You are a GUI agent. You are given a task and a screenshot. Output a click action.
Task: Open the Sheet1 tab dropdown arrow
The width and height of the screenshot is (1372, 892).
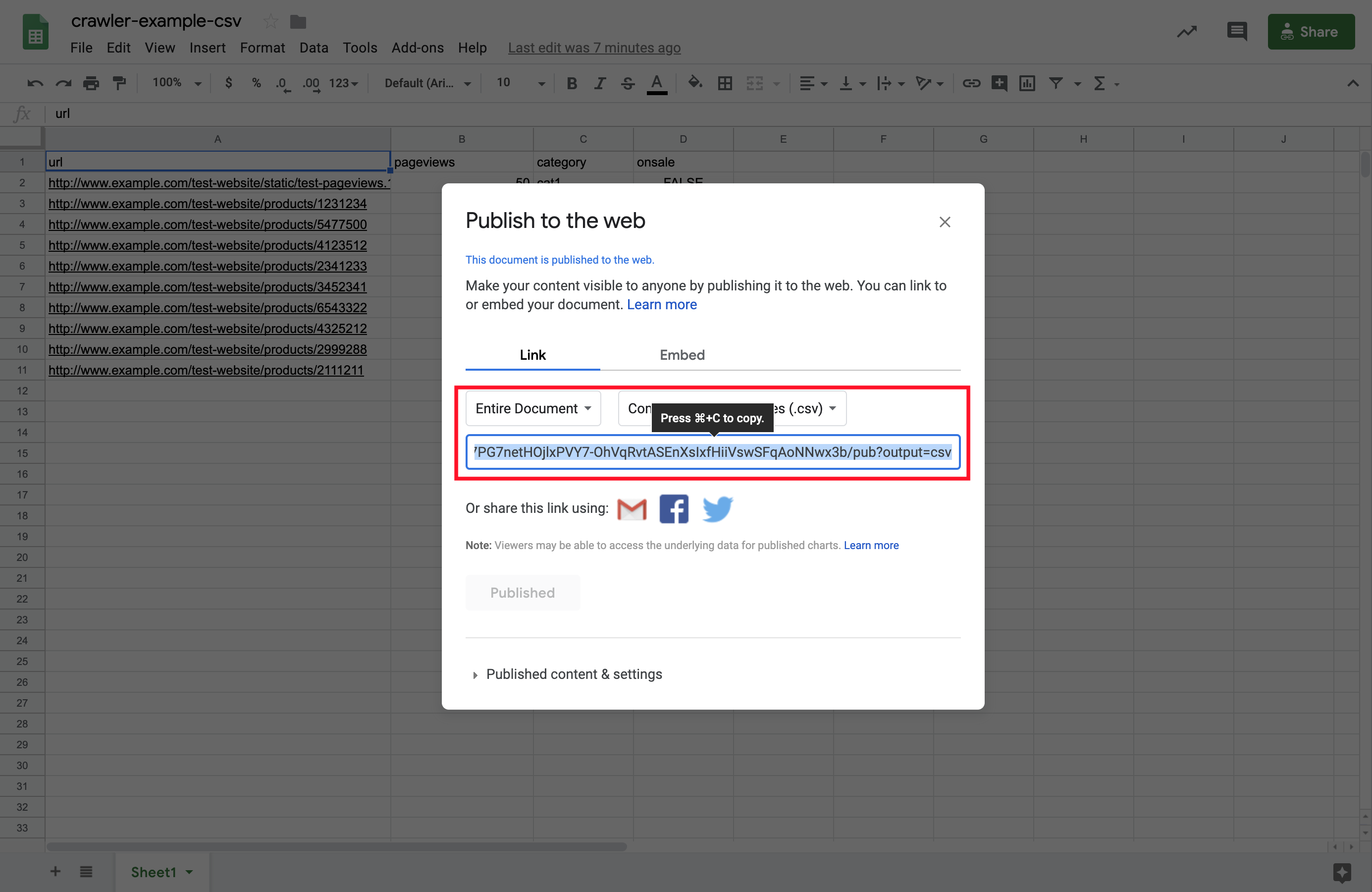[189, 872]
